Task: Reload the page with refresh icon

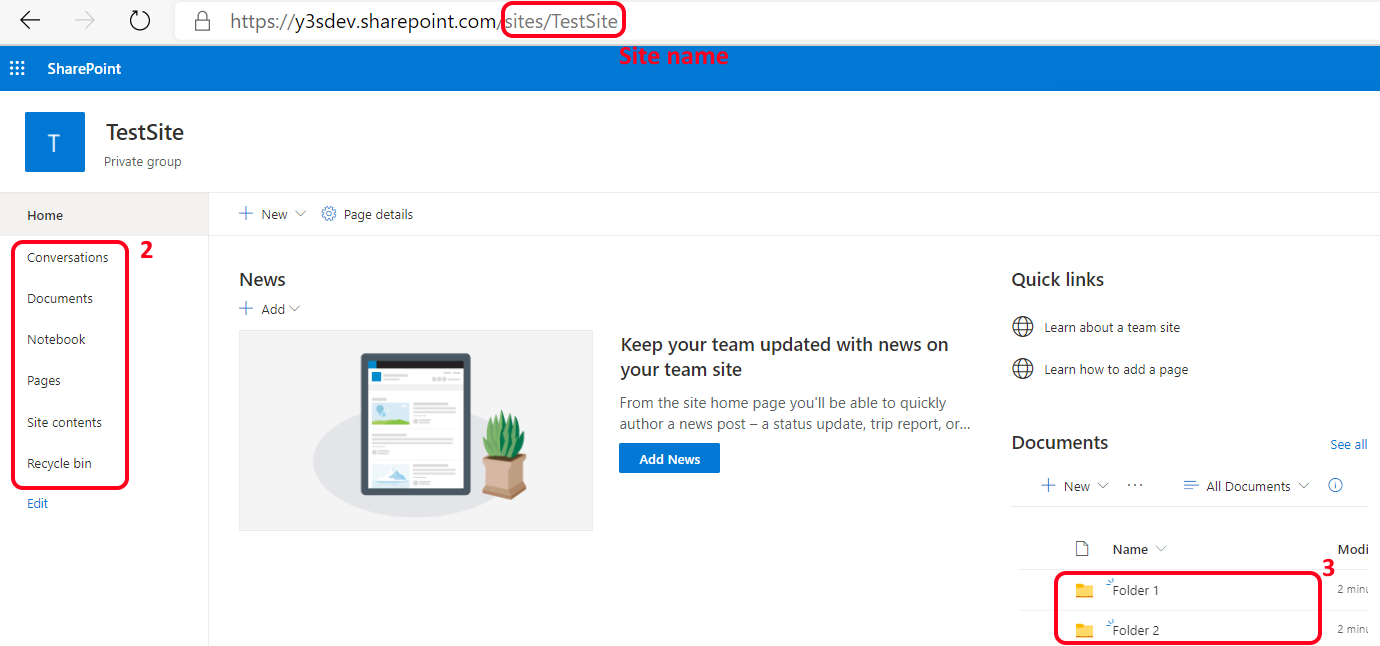Action: [140, 21]
